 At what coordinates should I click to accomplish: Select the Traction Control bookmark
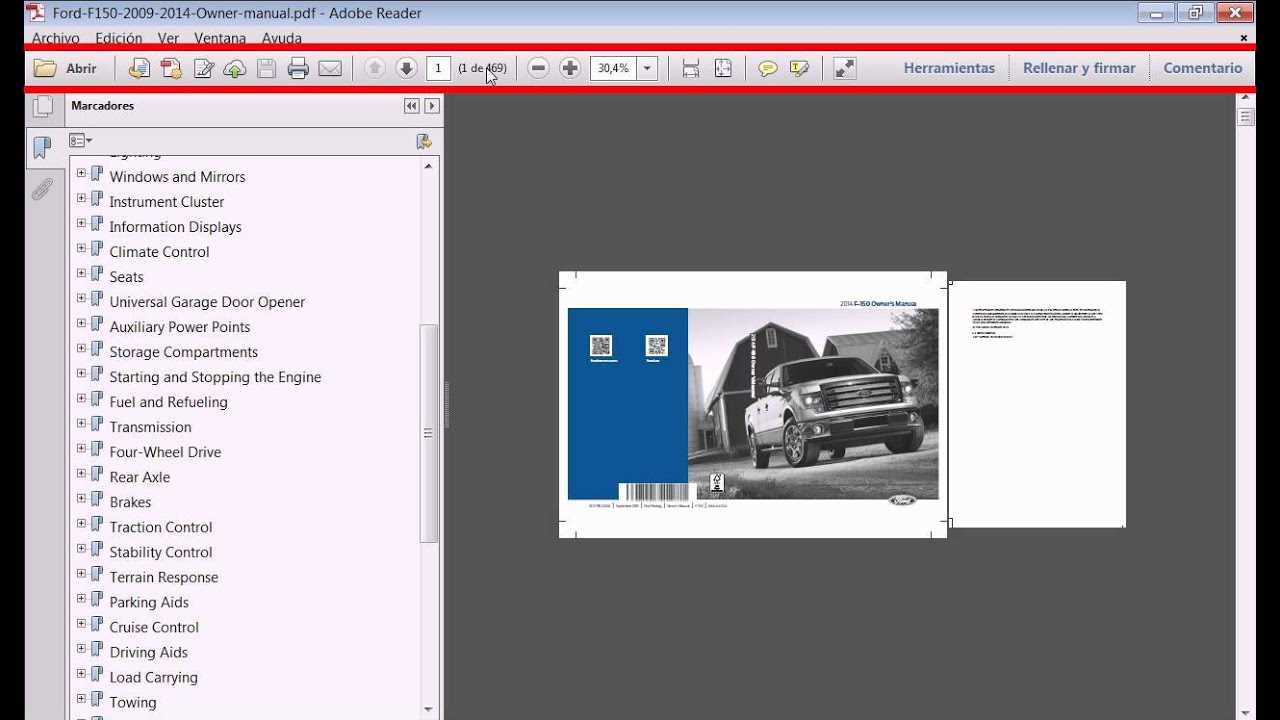click(x=161, y=527)
